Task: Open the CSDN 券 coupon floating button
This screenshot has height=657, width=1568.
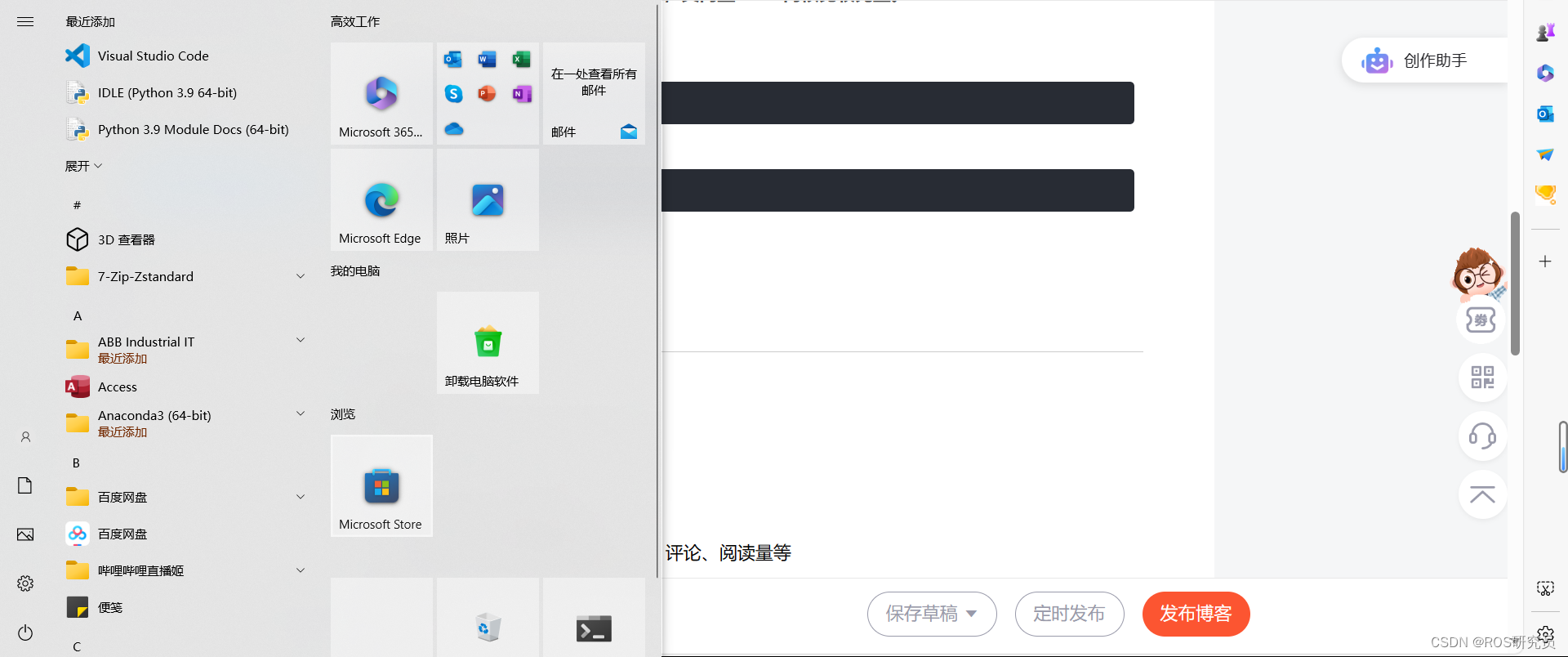Action: point(1481,320)
